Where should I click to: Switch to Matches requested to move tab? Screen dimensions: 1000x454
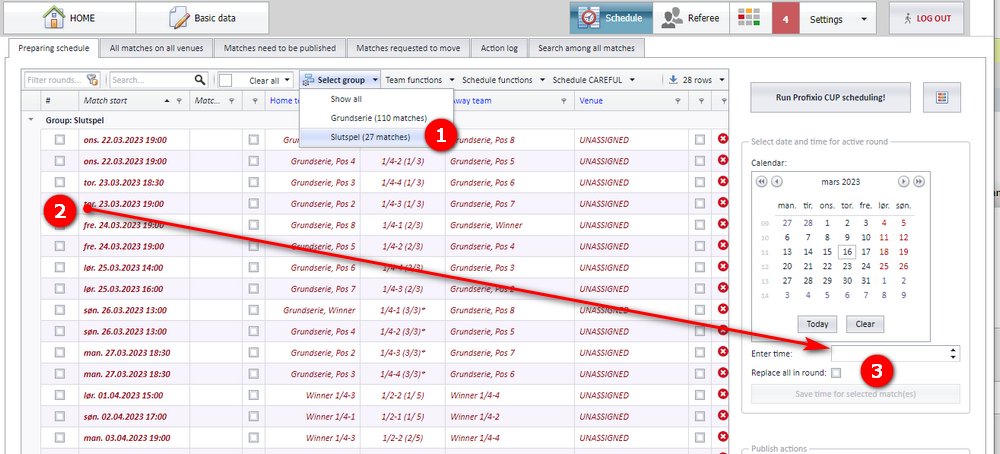[410, 48]
